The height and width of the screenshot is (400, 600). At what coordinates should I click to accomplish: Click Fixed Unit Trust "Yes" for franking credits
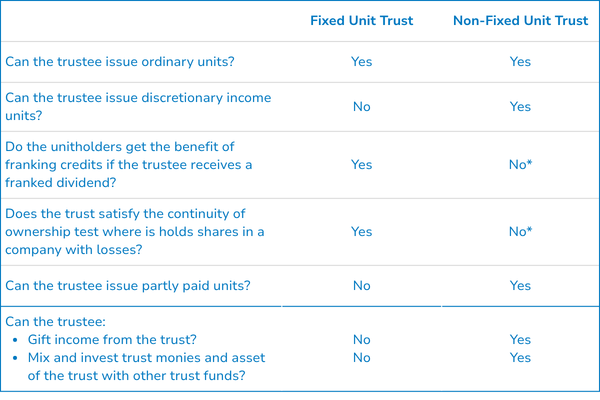click(x=362, y=165)
